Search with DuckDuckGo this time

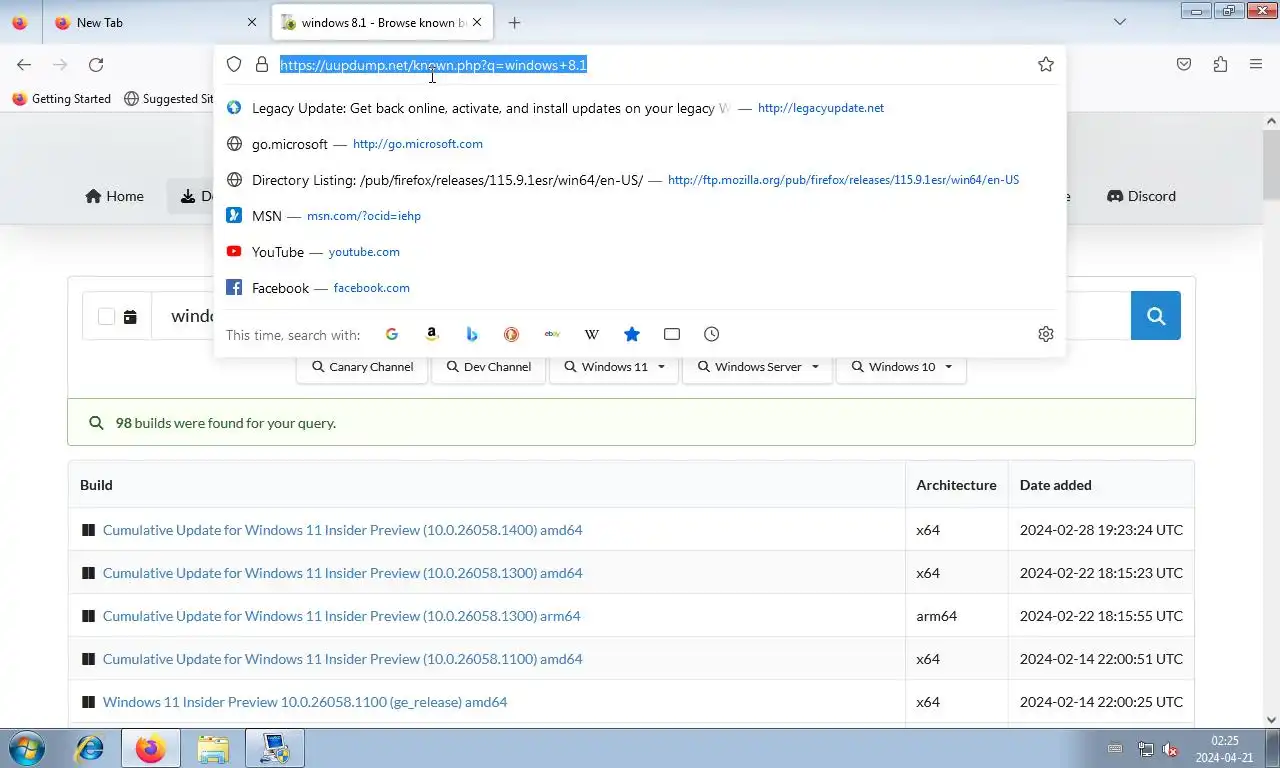pyautogui.click(x=511, y=334)
